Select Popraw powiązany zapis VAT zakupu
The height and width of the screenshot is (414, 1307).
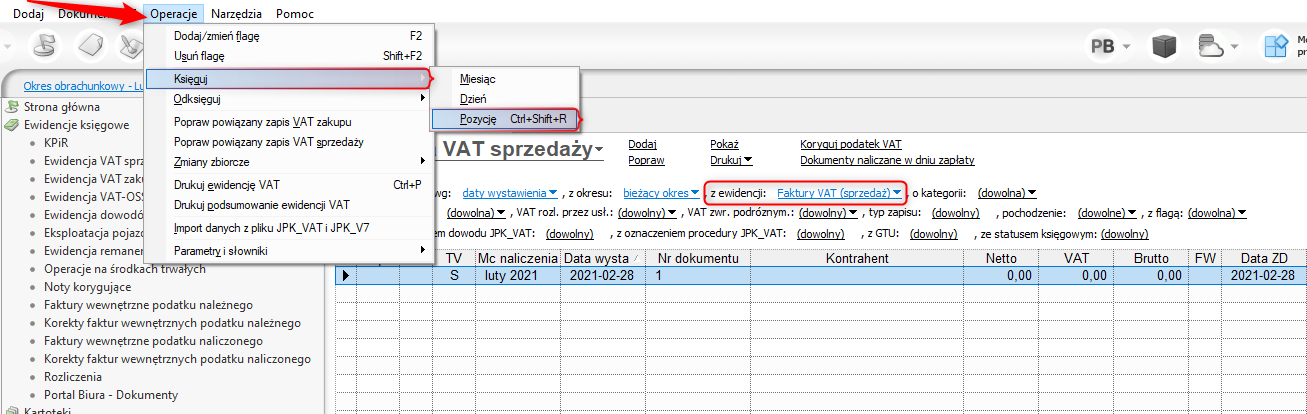pos(288,121)
